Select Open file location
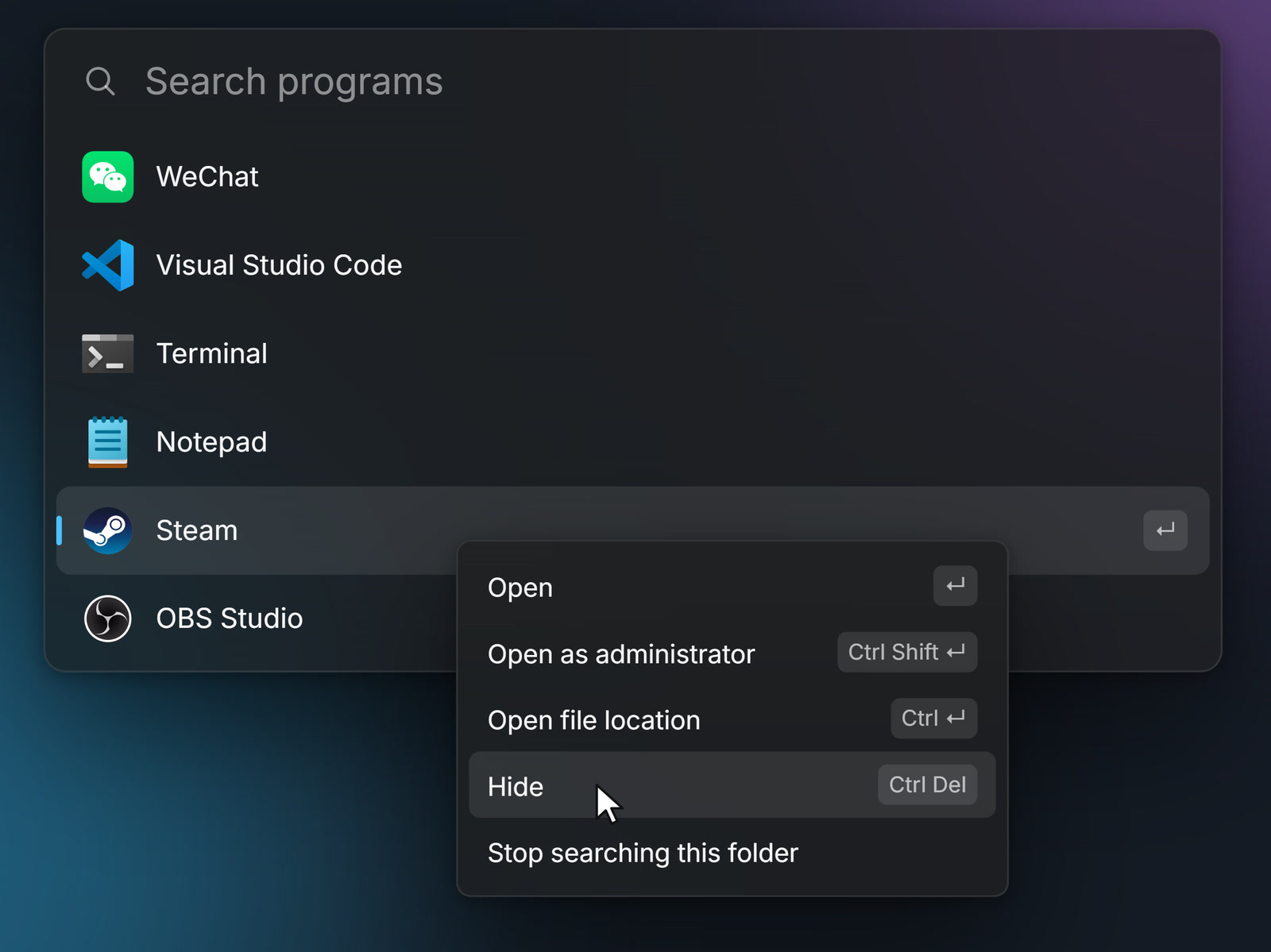The width and height of the screenshot is (1271, 952). click(x=732, y=719)
